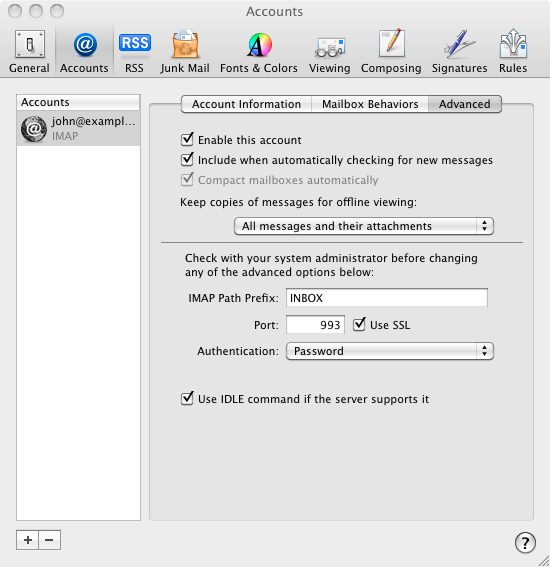
Task: Open Junk Mail preferences
Action: 185,51
